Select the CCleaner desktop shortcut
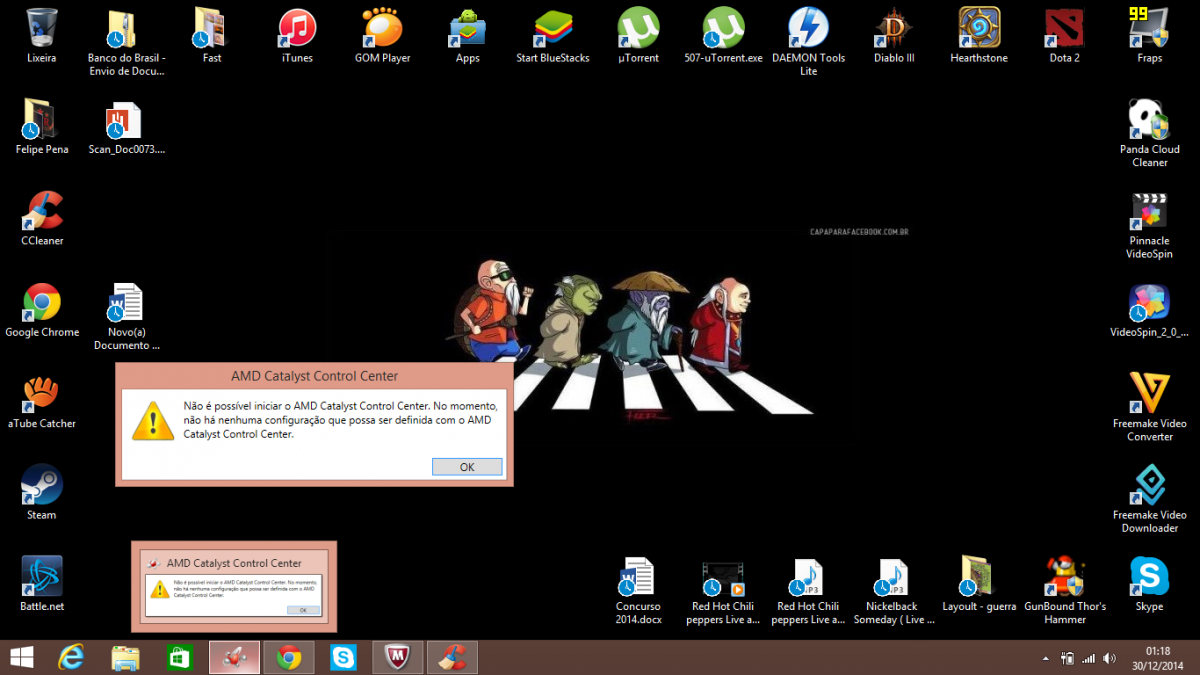Image resolution: width=1200 pixels, height=675 pixels. coord(42,218)
